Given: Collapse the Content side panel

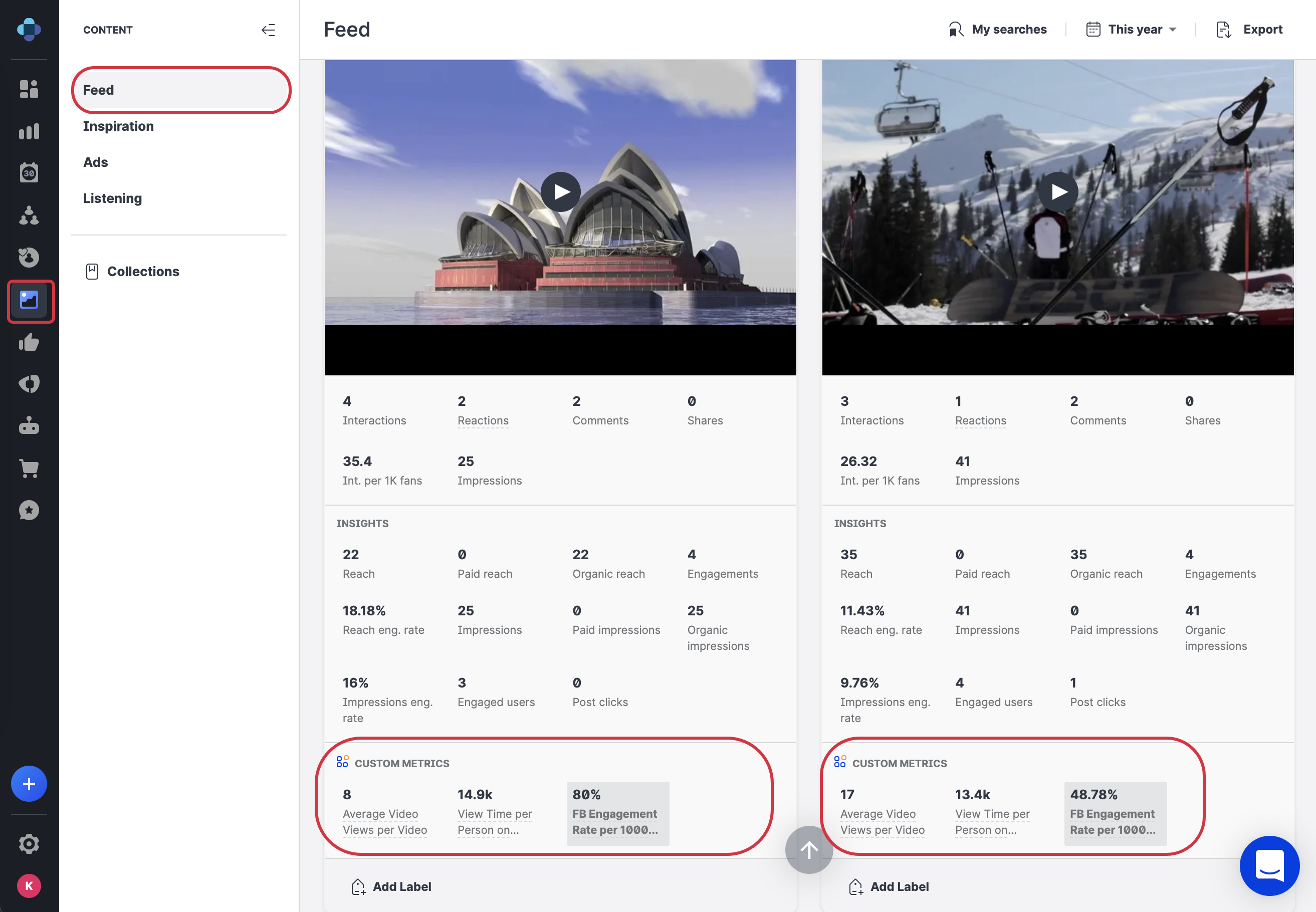Looking at the screenshot, I should [268, 30].
